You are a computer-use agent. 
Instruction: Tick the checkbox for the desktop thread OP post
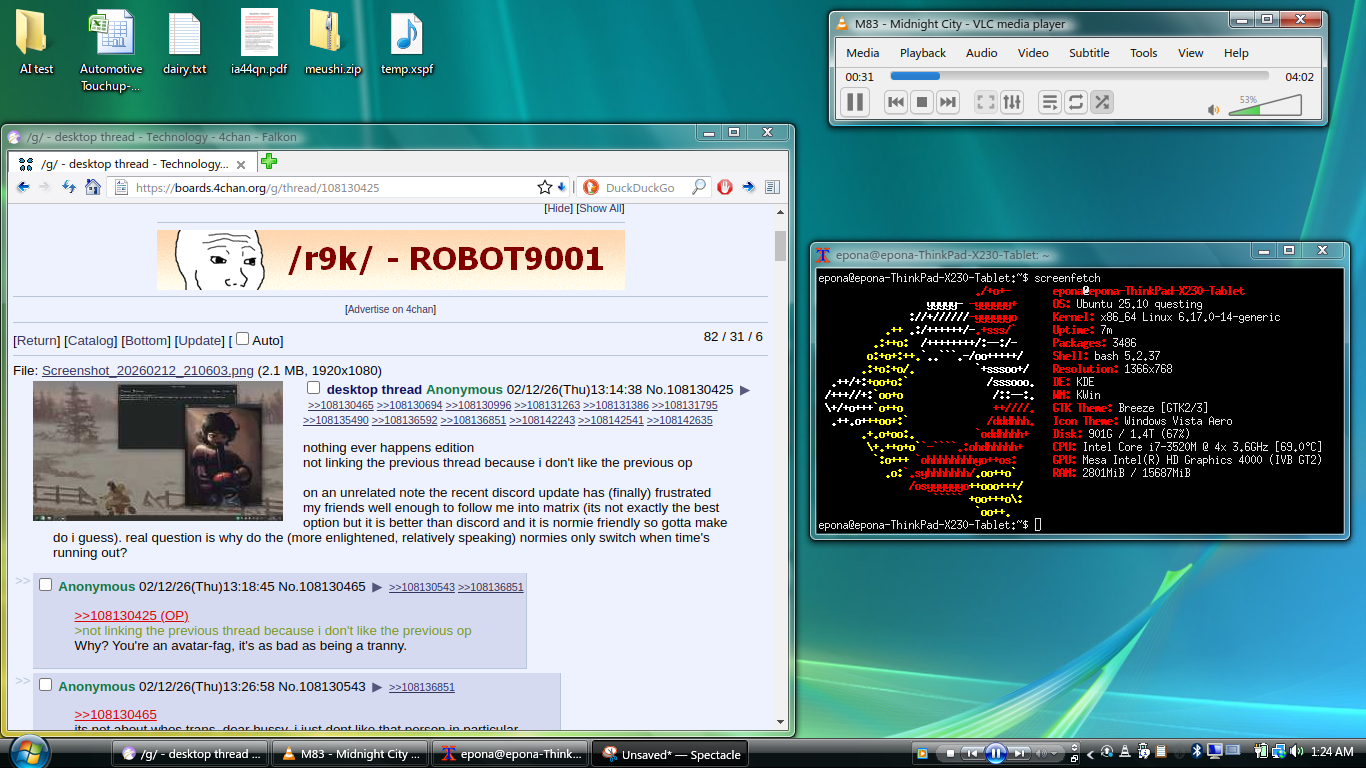pos(313,388)
